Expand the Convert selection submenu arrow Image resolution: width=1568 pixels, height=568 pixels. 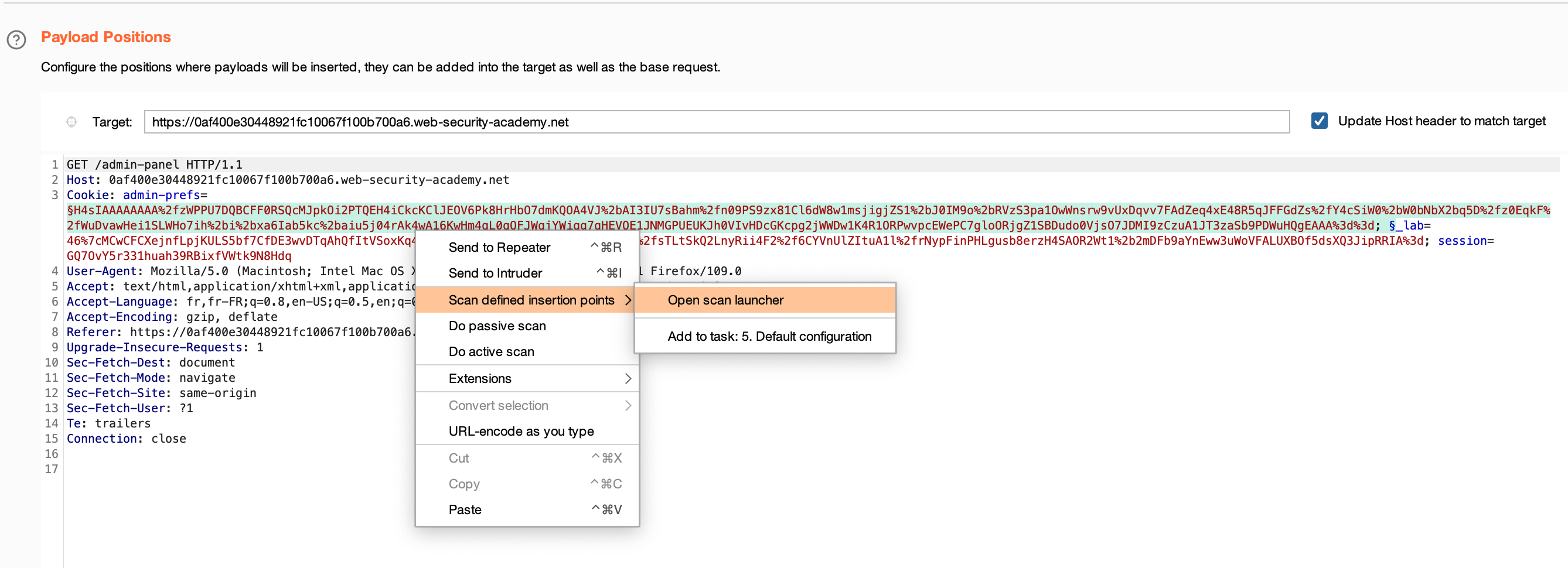click(x=628, y=405)
